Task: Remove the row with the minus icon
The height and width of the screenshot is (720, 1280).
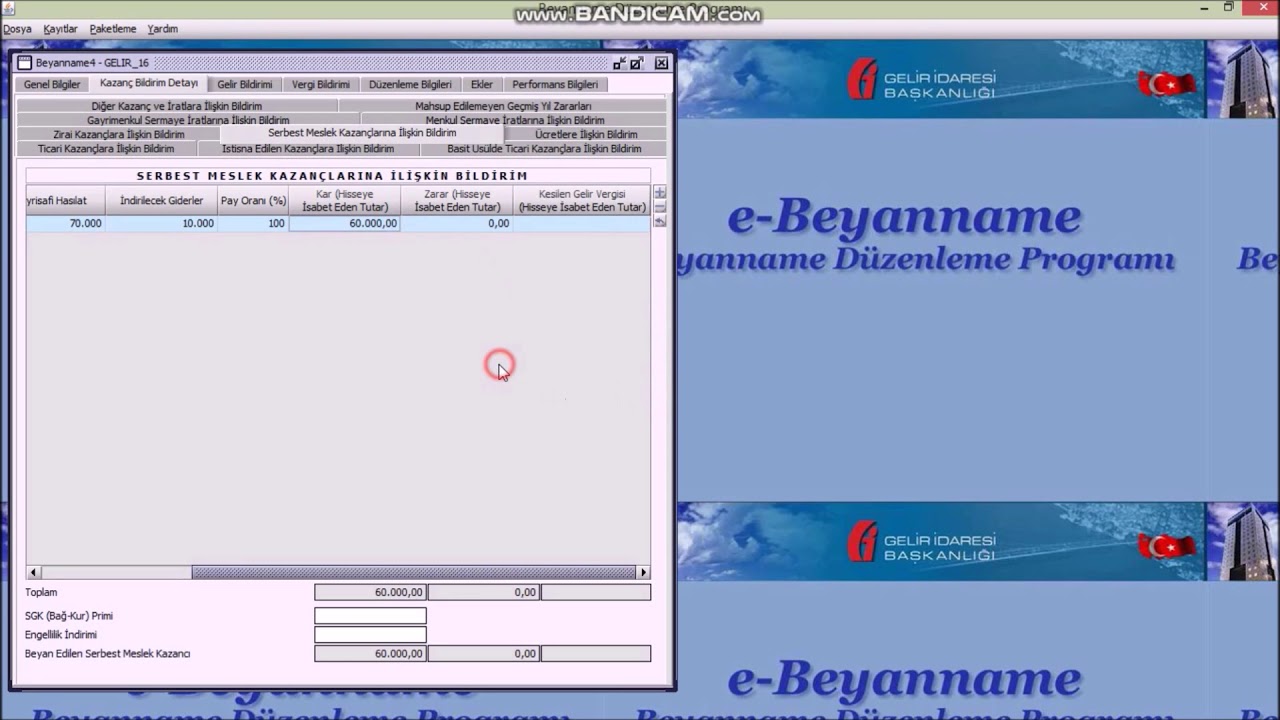Action: (660, 207)
